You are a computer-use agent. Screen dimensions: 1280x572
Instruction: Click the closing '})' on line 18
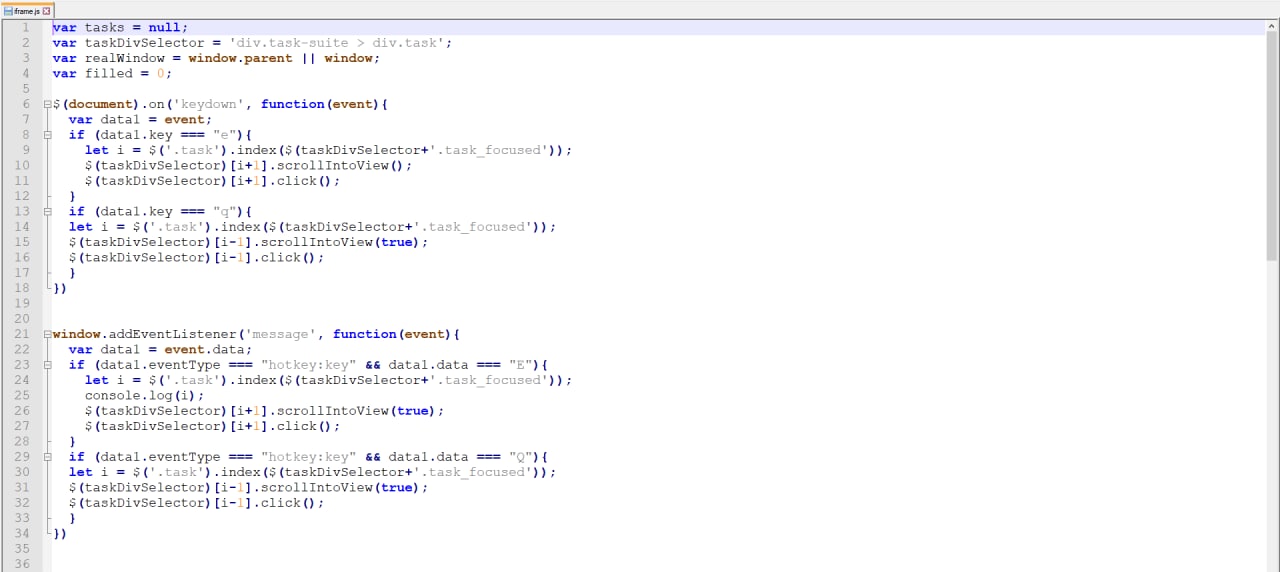[x=60, y=288]
